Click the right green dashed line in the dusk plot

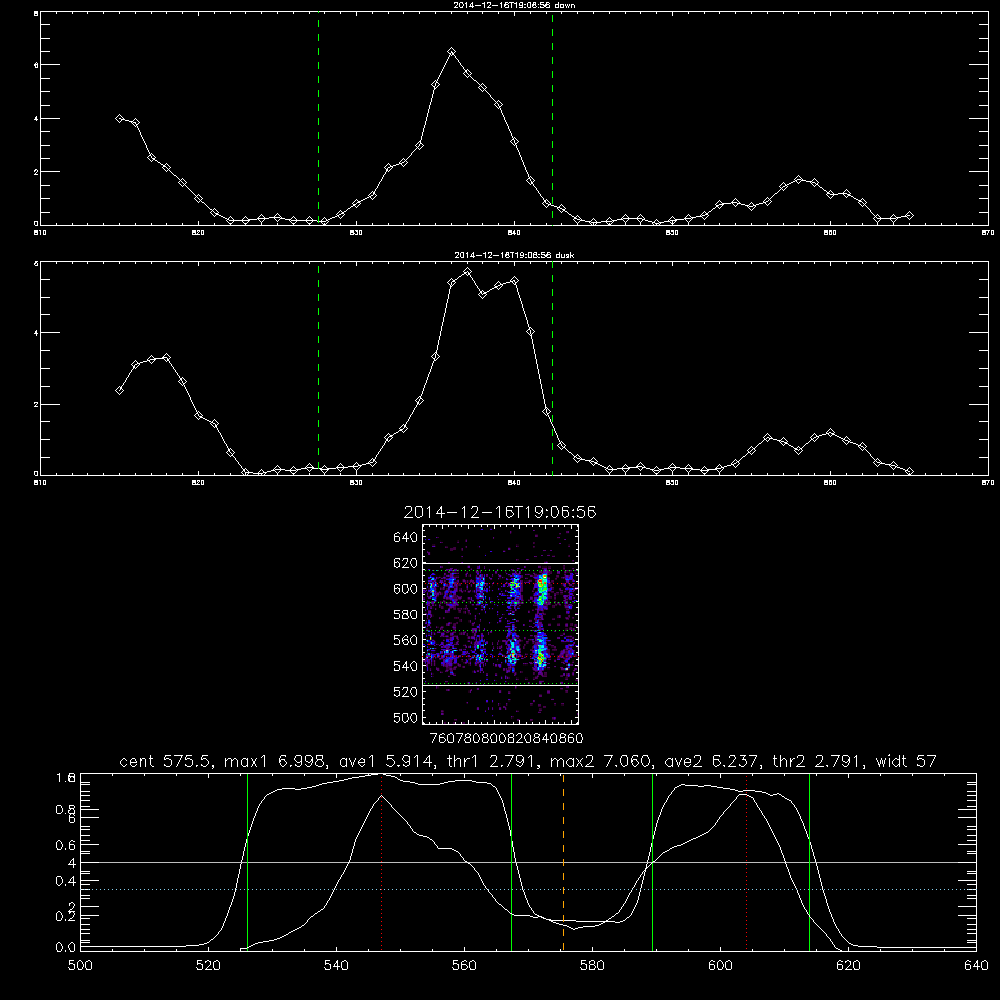[552, 368]
